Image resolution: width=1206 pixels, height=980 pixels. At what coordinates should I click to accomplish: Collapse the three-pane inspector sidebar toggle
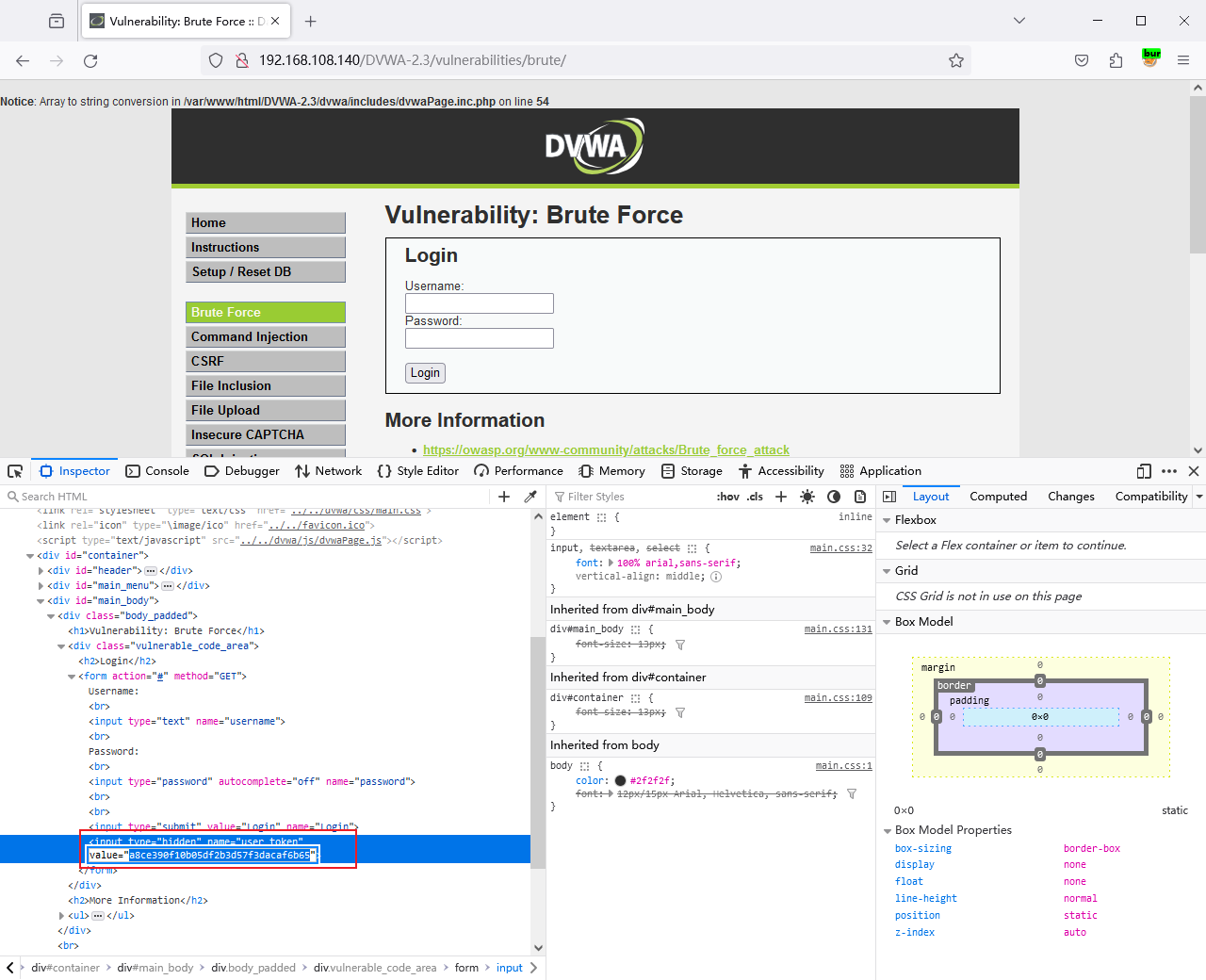coord(889,497)
